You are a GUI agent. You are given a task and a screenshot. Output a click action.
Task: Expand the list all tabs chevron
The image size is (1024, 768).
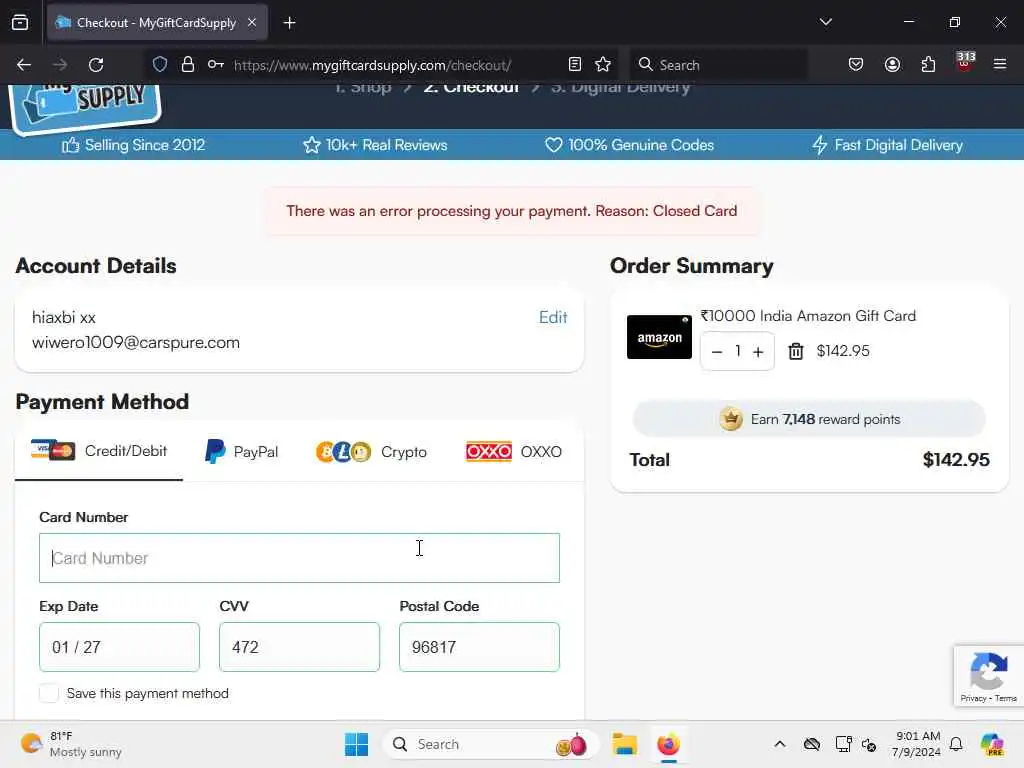(825, 22)
